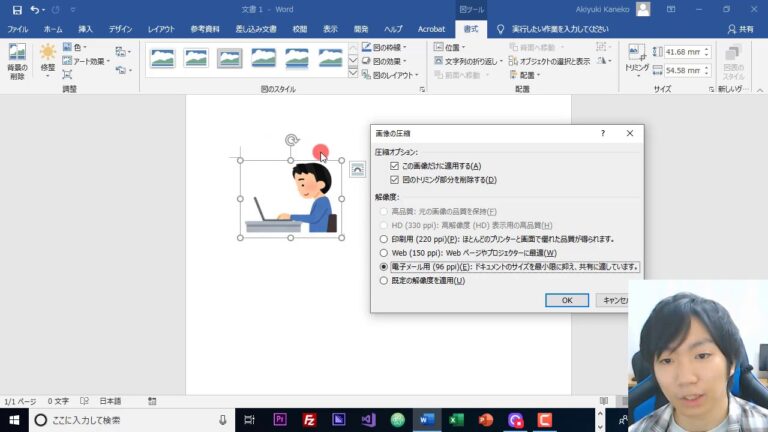
Task: Select the 印刷用 (220 ppi) radio option
Action: pyautogui.click(x=384, y=239)
